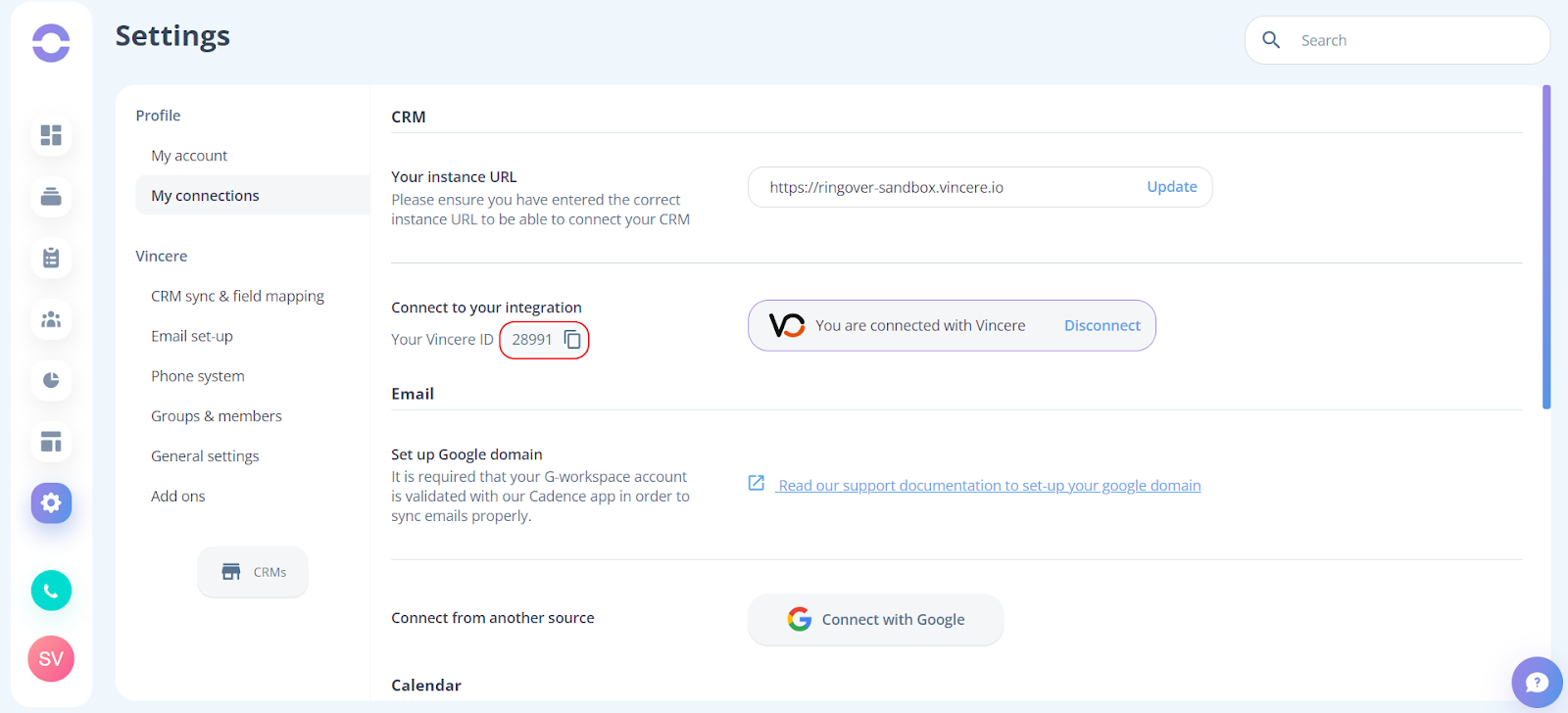Click Connect with Google button

875,620
